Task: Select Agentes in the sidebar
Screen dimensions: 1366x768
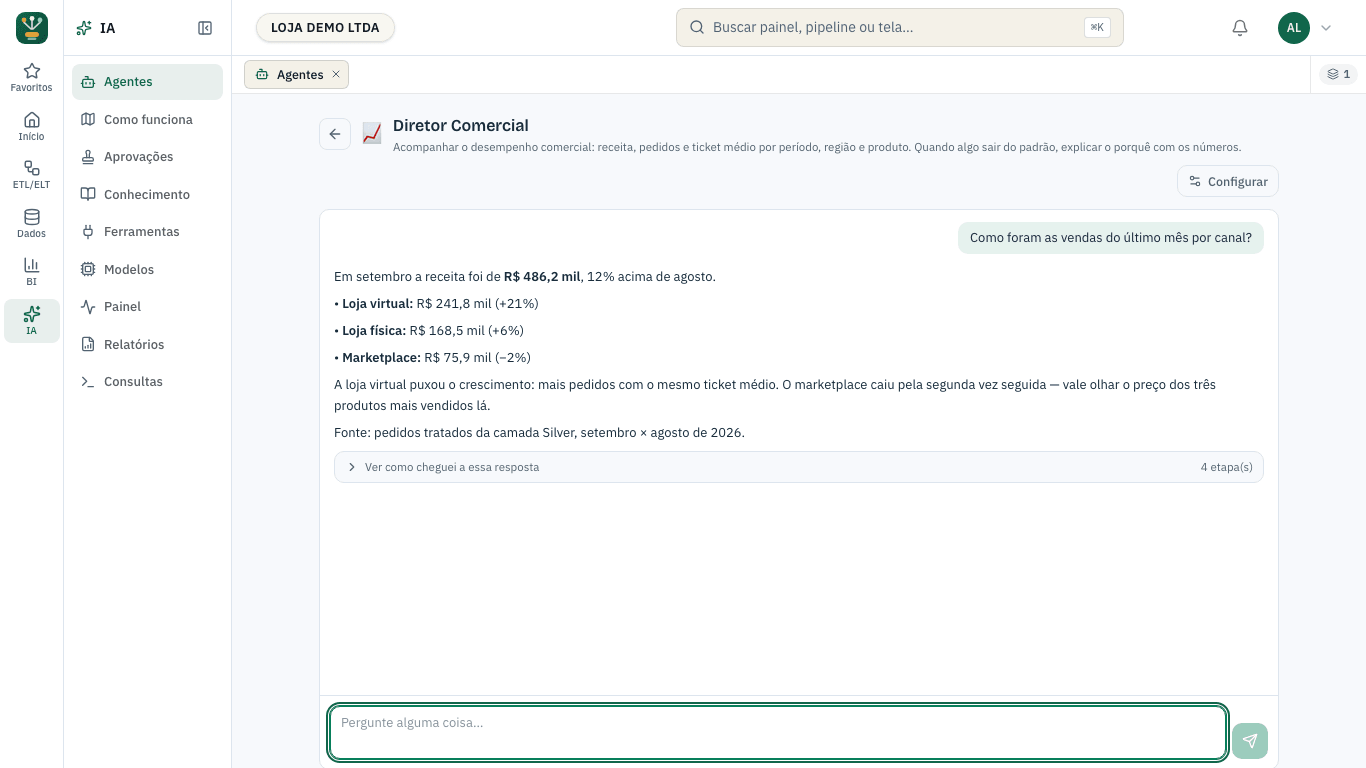Action: tap(147, 82)
